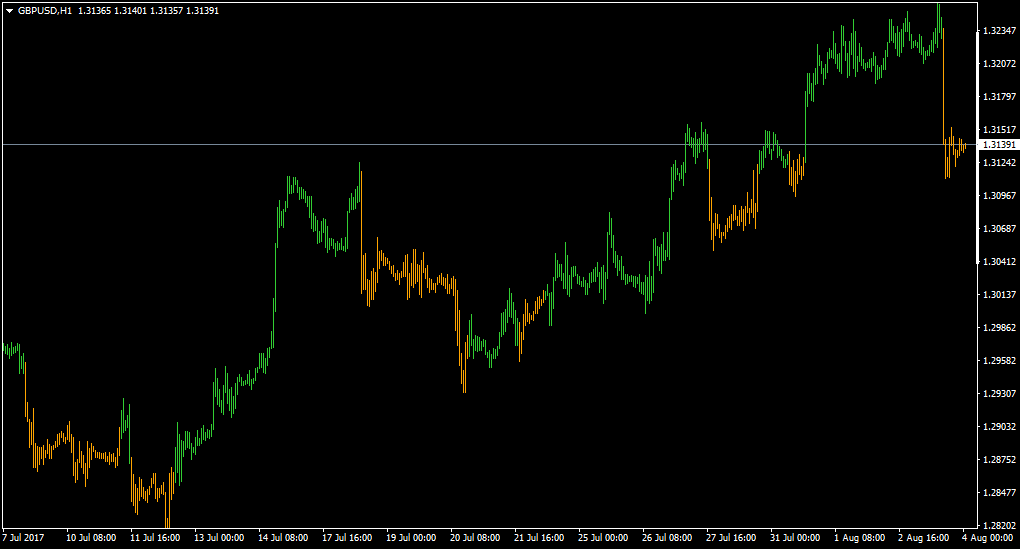Image resolution: width=1020 pixels, height=549 pixels.
Task: Click the 2 Aug 16:00 time label
Action: (x=924, y=537)
